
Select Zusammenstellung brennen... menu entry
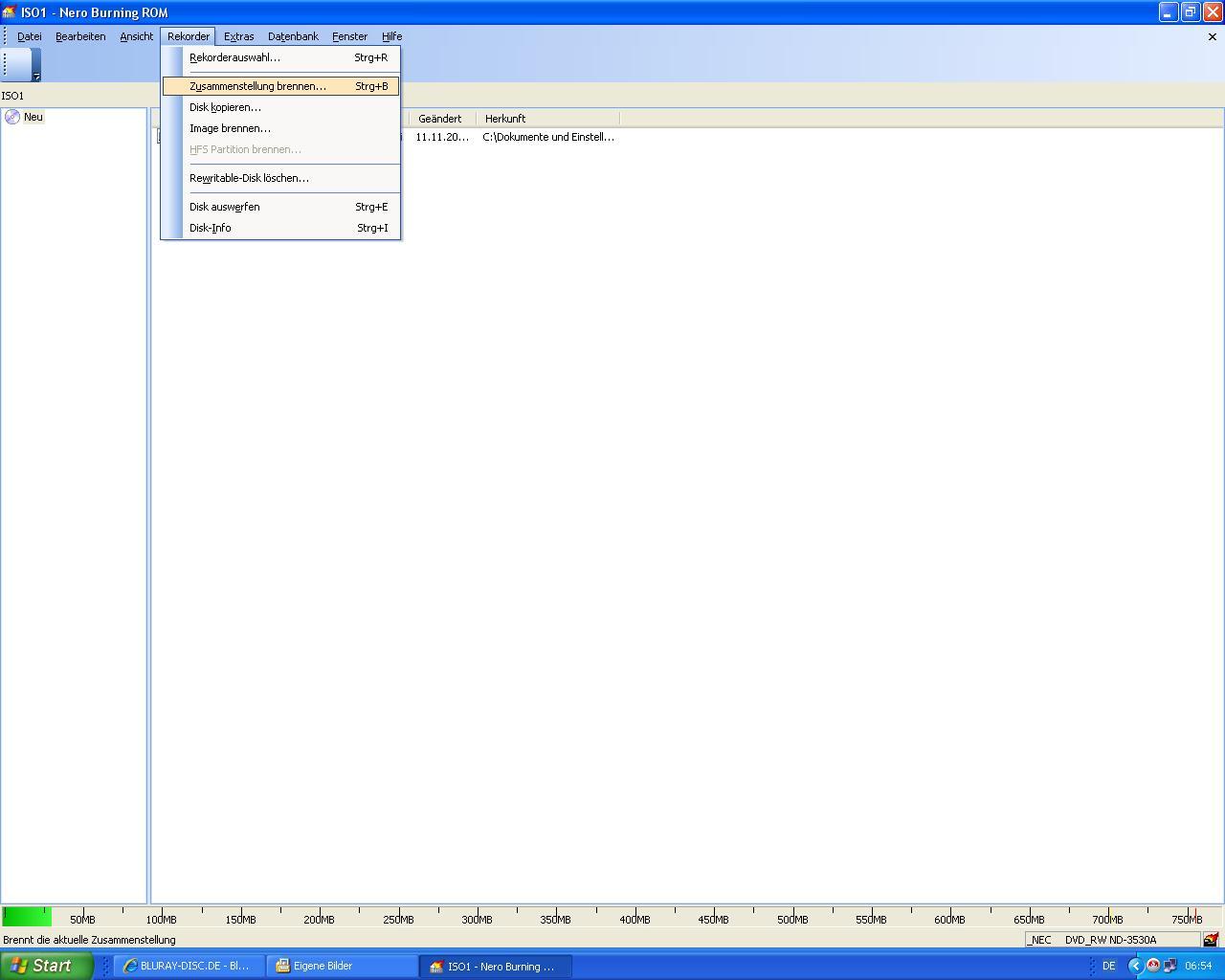(x=280, y=86)
